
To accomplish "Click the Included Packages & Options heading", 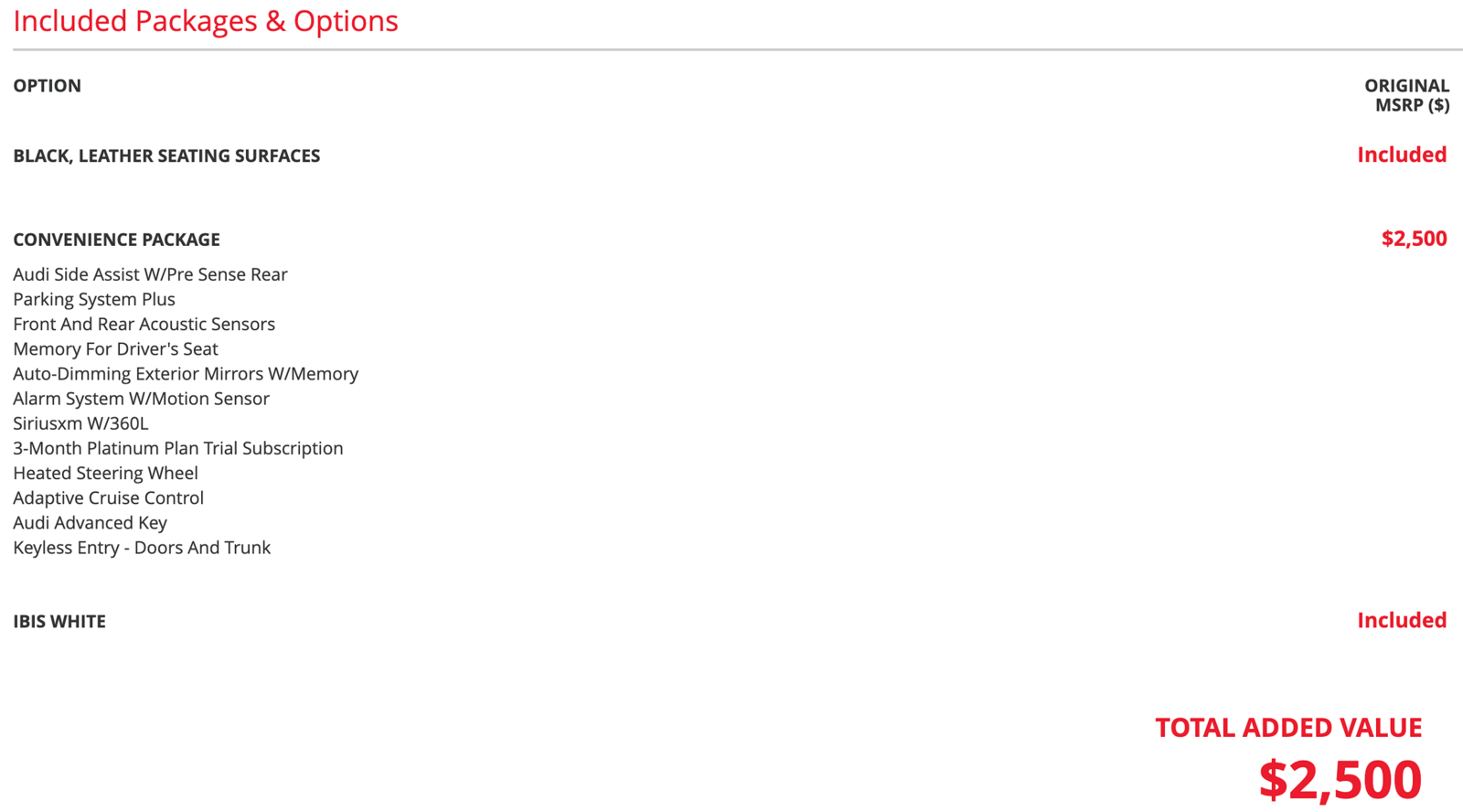I will (205, 21).
